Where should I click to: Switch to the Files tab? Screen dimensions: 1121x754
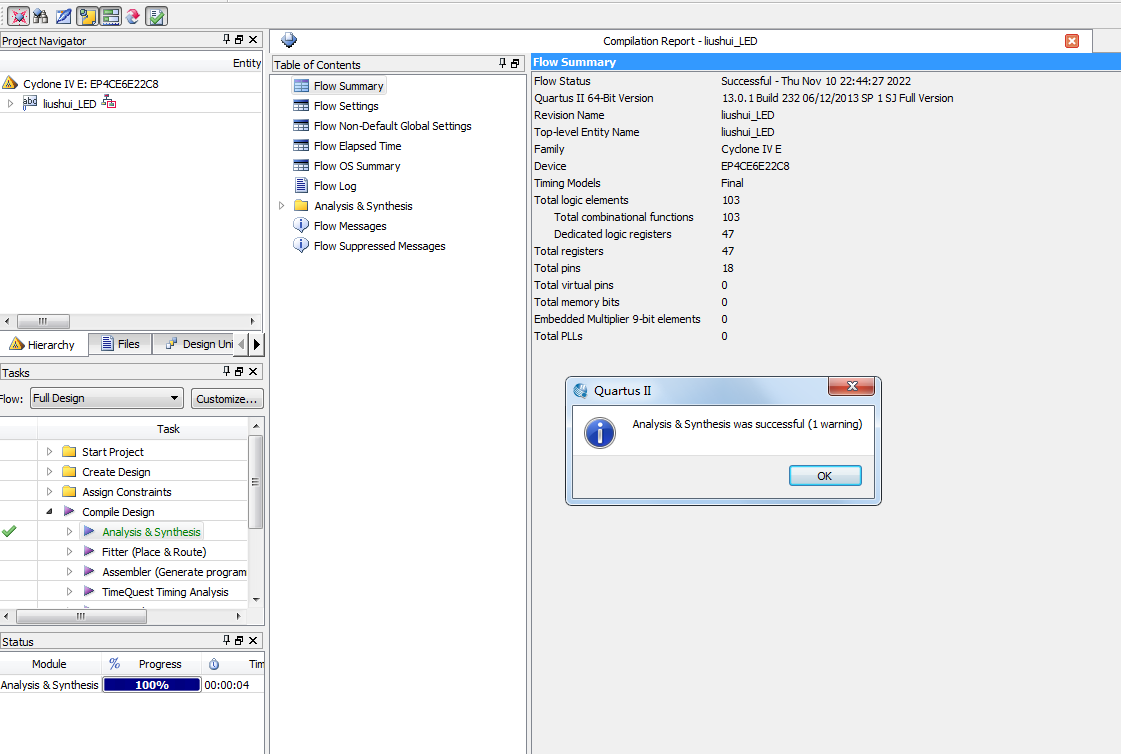coord(120,344)
